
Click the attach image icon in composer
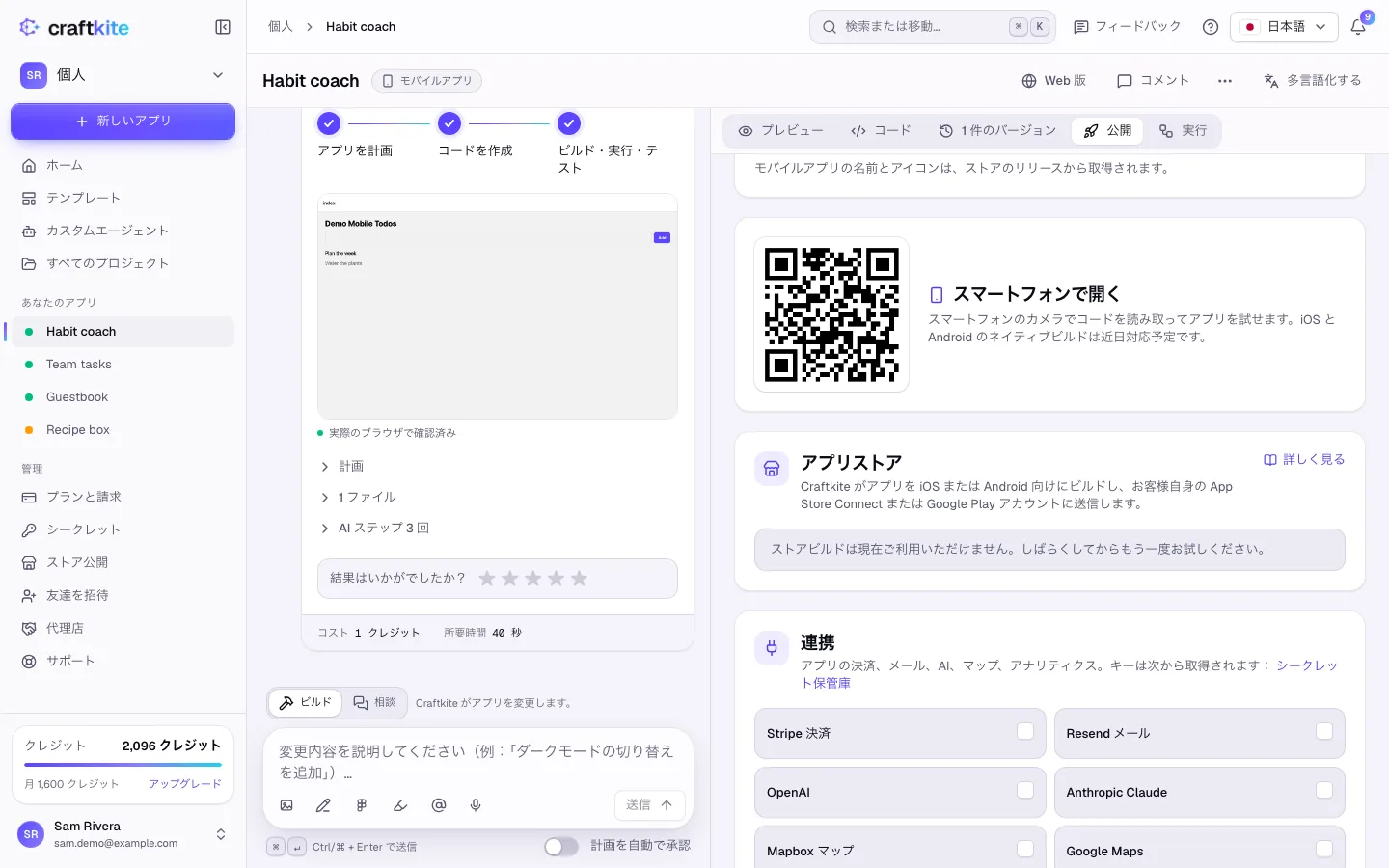286,805
